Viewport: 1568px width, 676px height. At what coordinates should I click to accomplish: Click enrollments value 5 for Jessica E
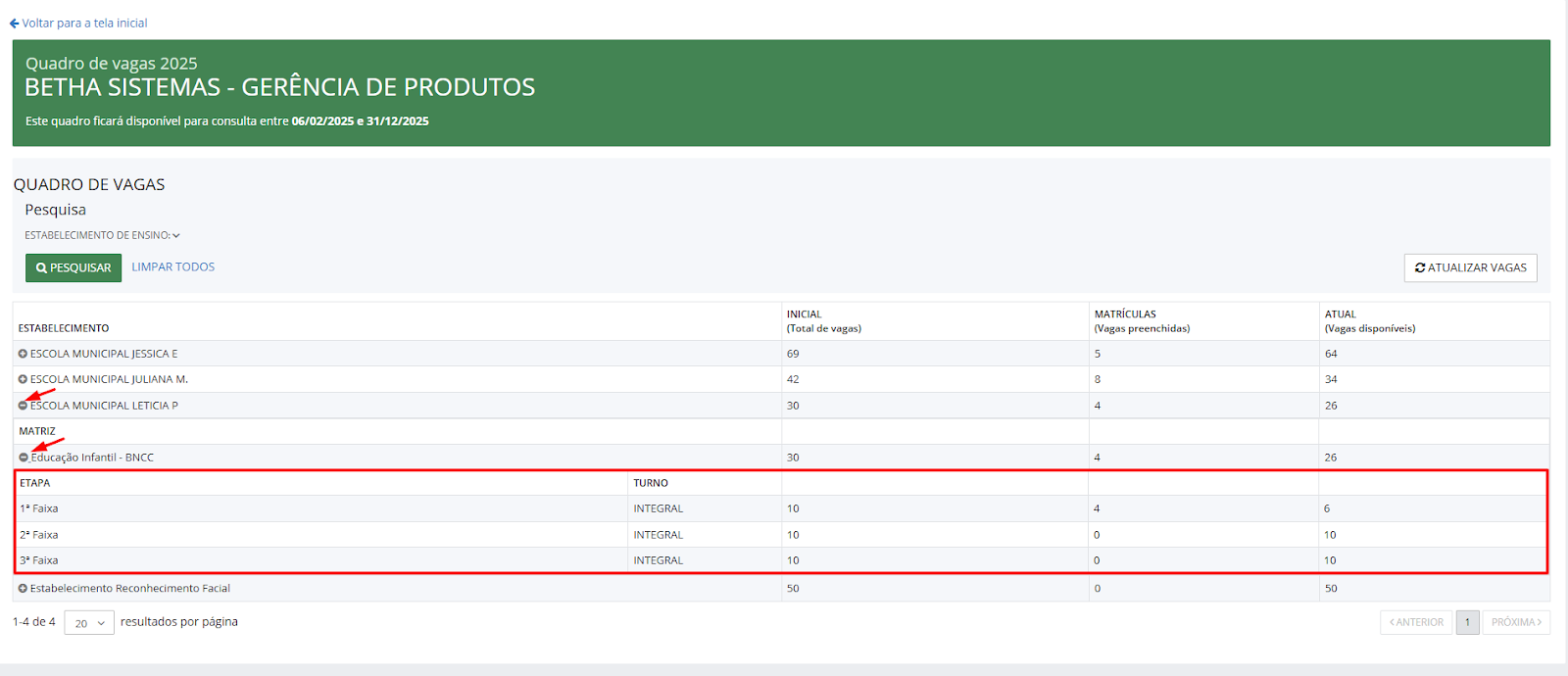[1098, 354]
